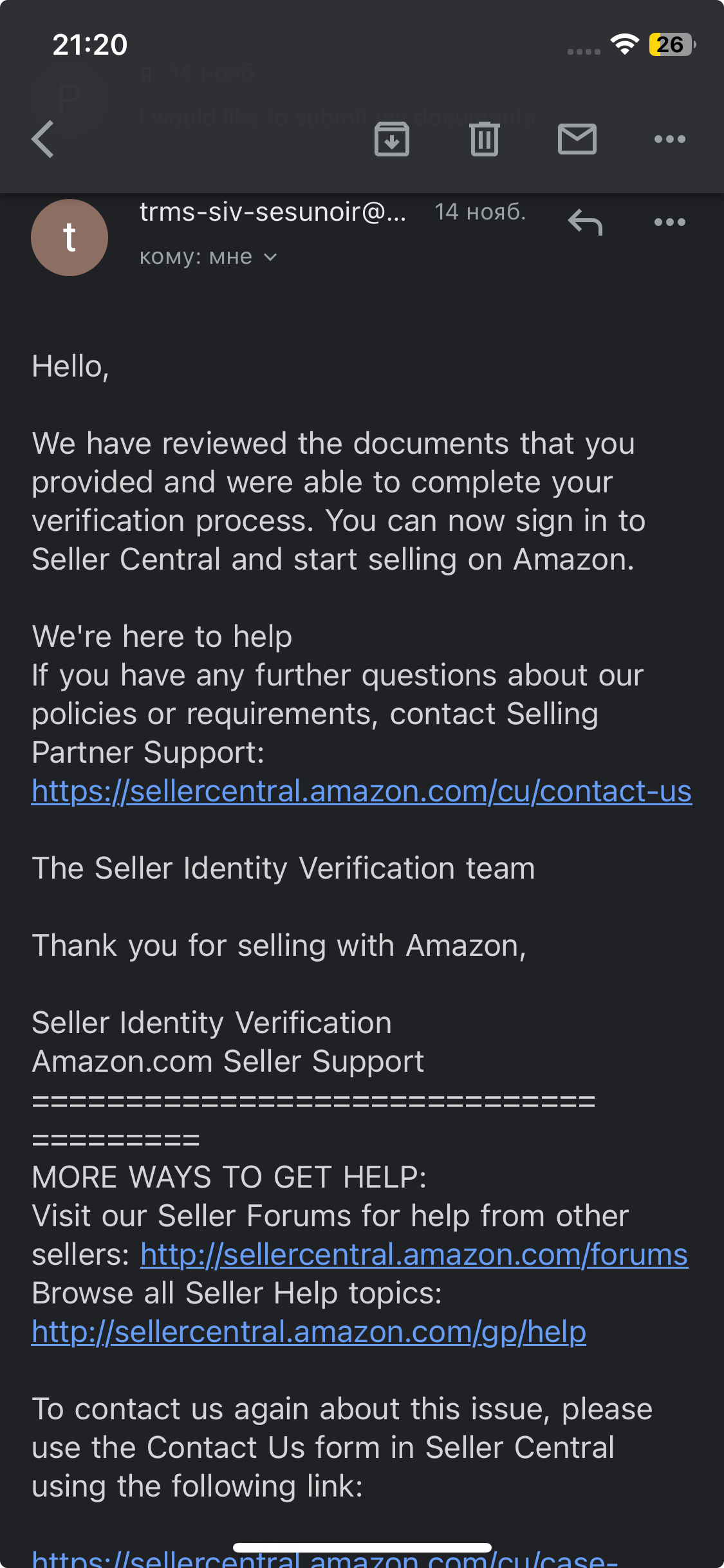
Task: Open the message three-dots options menu
Action: 670,222
